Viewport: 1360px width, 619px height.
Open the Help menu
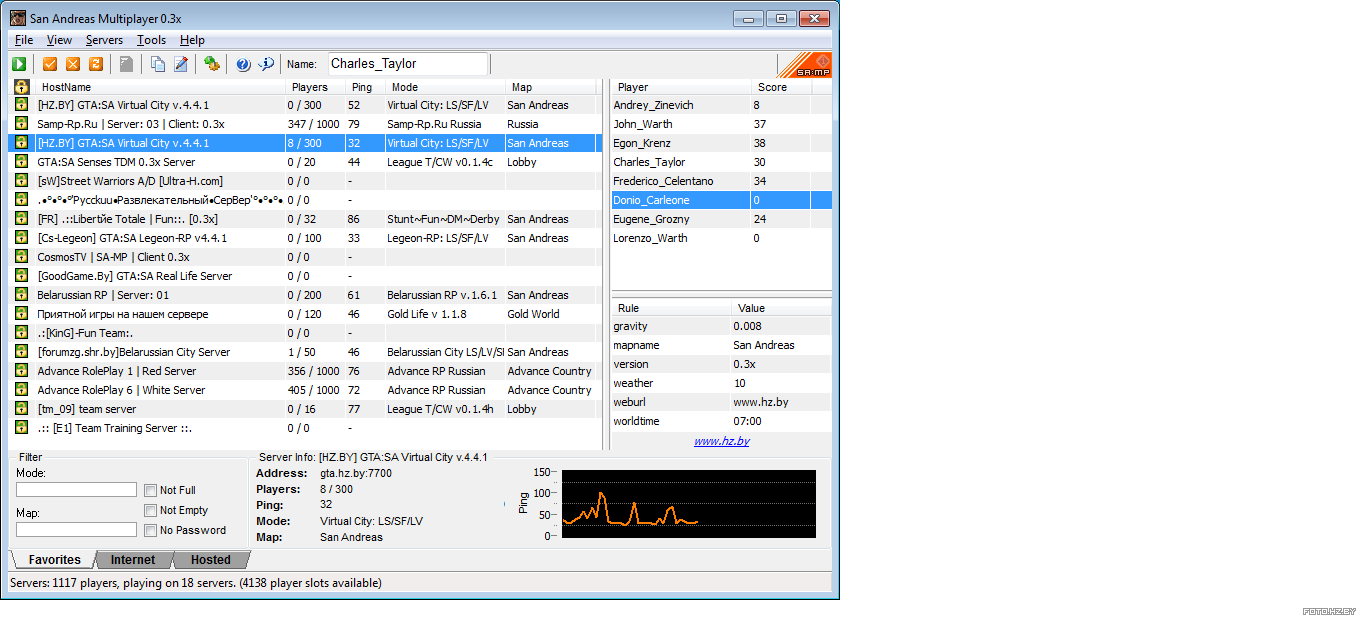pos(192,40)
